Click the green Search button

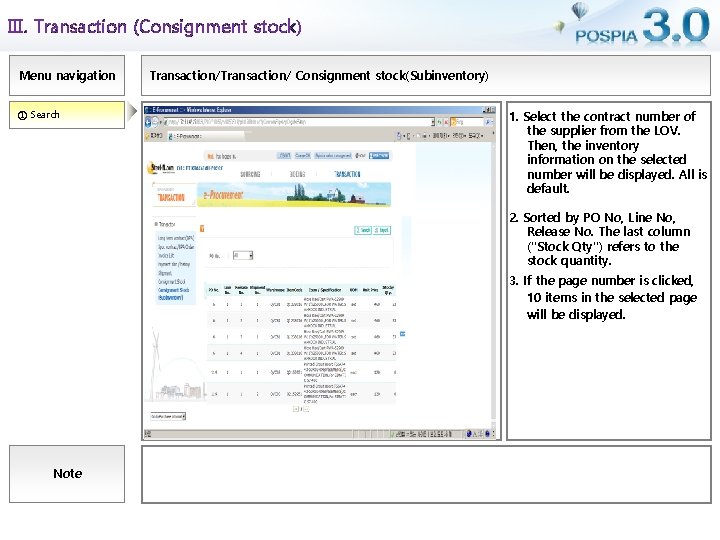[363, 230]
